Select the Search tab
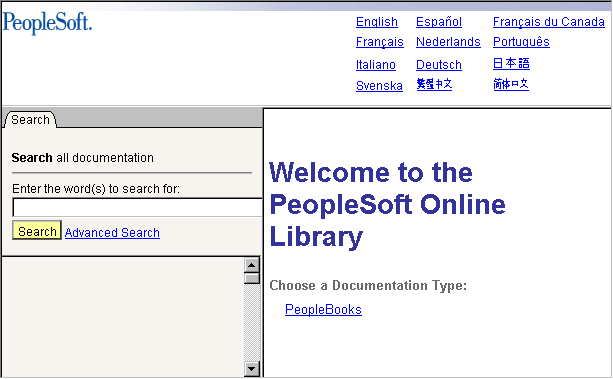 pyautogui.click(x=30, y=120)
